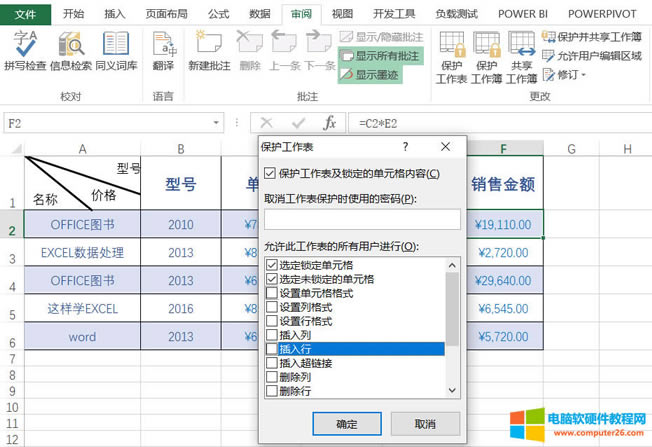Image resolution: width=652 pixels, height=447 pixels.
Task: Enable the 设置单元格格式 checkbox
Action: [272, 293]
